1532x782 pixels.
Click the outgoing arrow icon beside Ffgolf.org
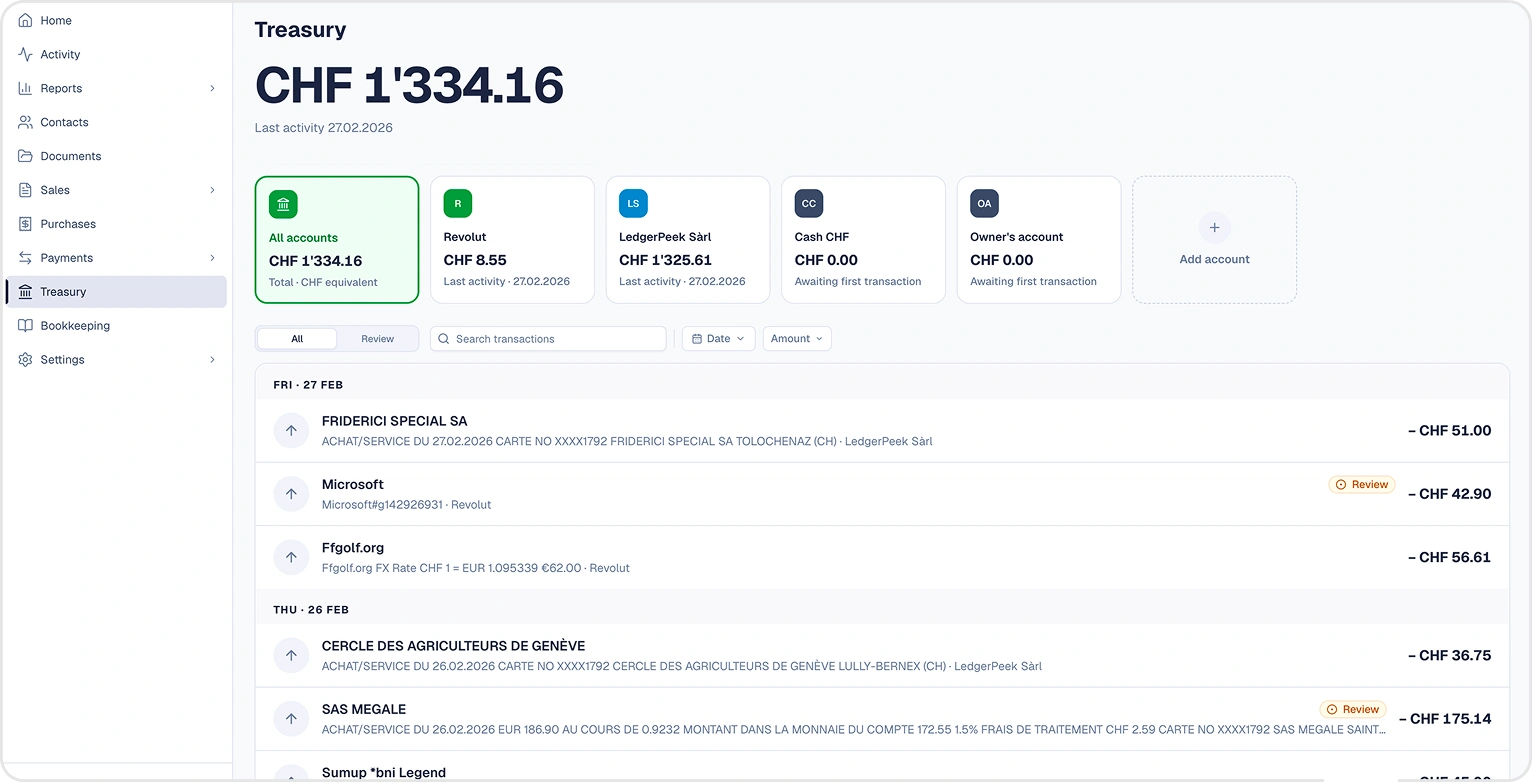point(291,557)
